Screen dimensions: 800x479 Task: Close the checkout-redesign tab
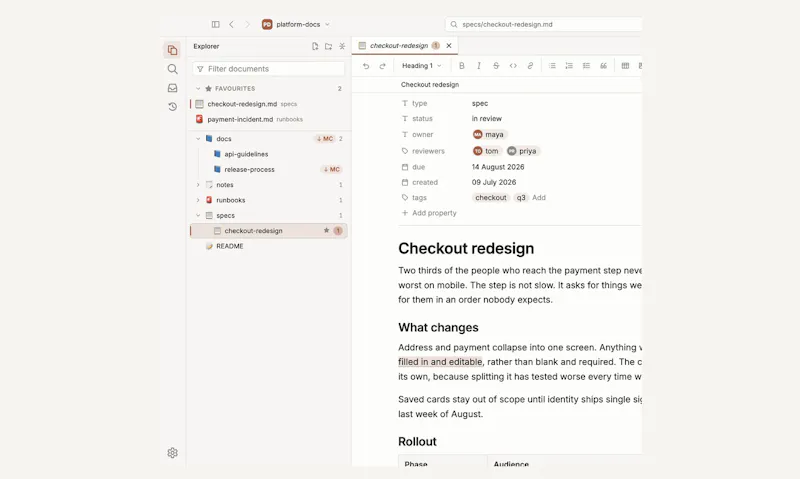449,45
